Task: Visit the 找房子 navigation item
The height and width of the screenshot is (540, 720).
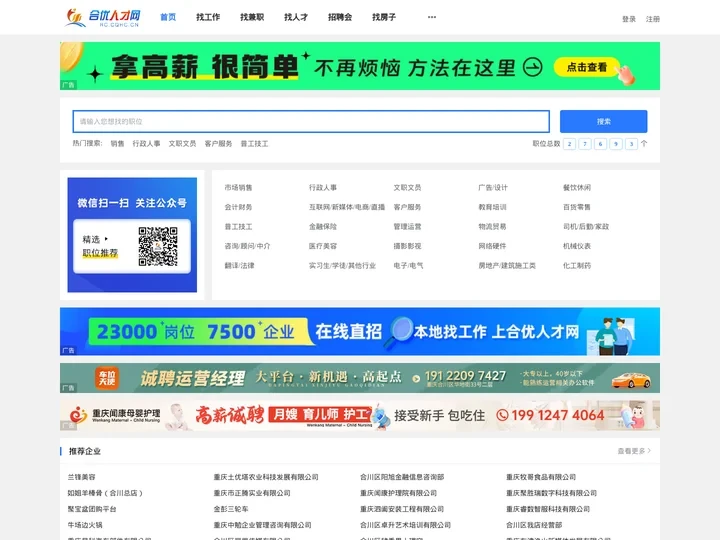Action: 384,17
